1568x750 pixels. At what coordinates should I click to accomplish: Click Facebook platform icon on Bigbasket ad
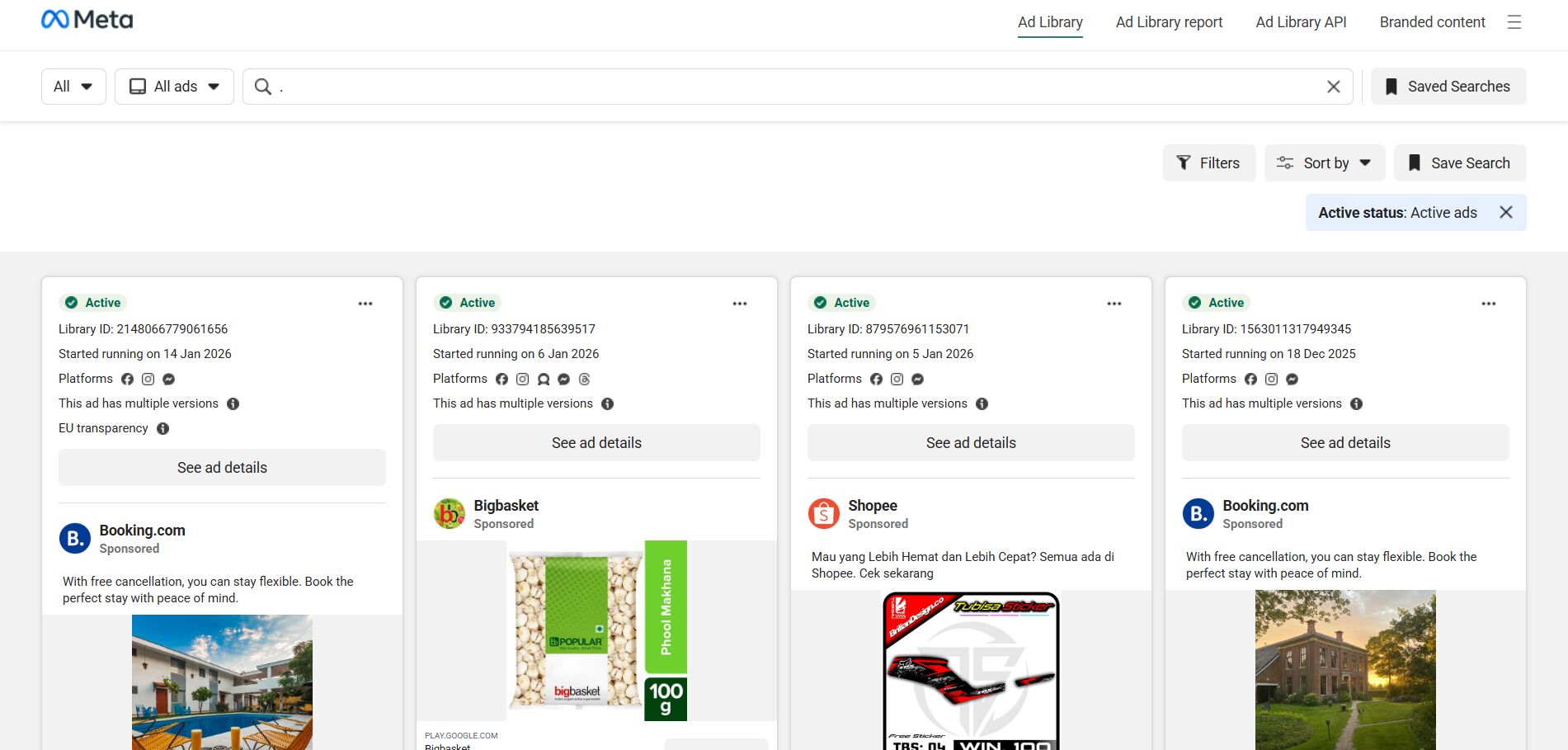click(x=501, y=380)
